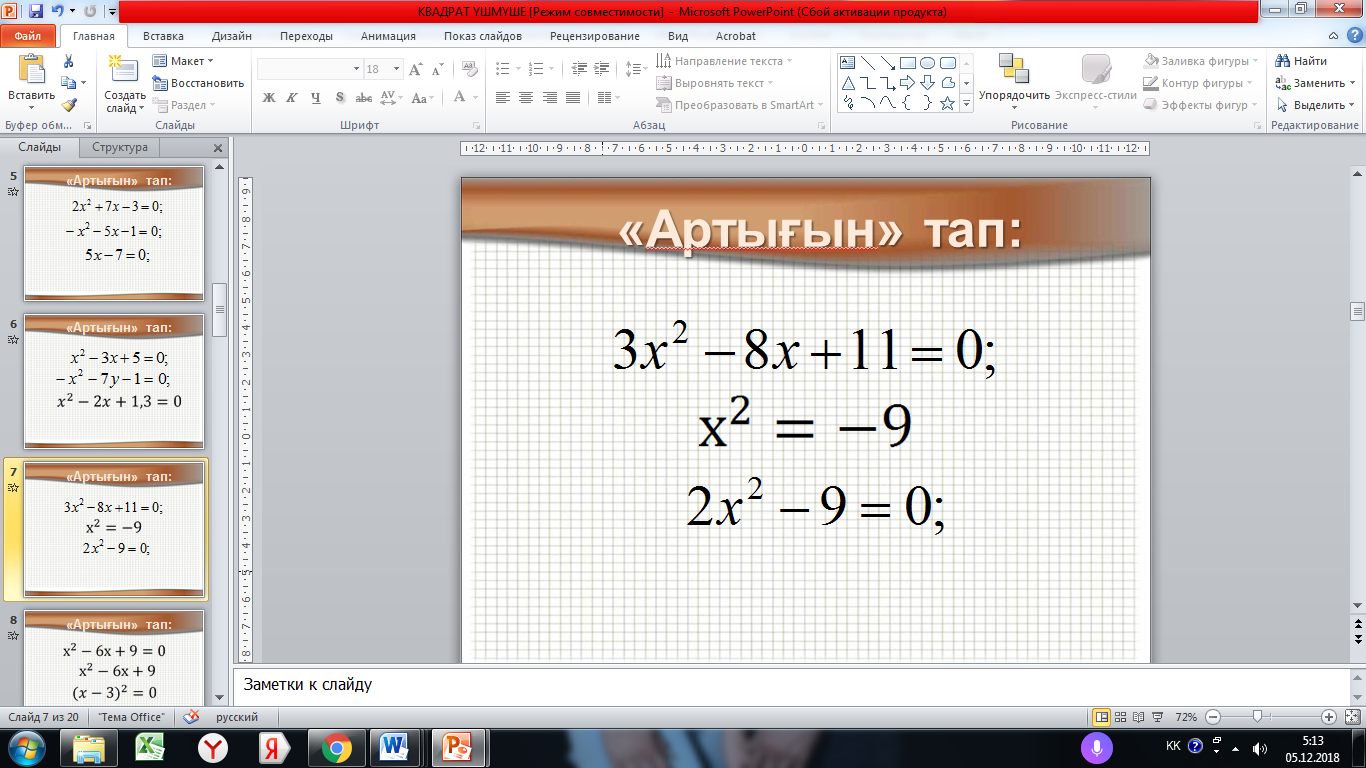Fit slide to the current window
Screen dimensions: 1366x768
click(1352, 717)
